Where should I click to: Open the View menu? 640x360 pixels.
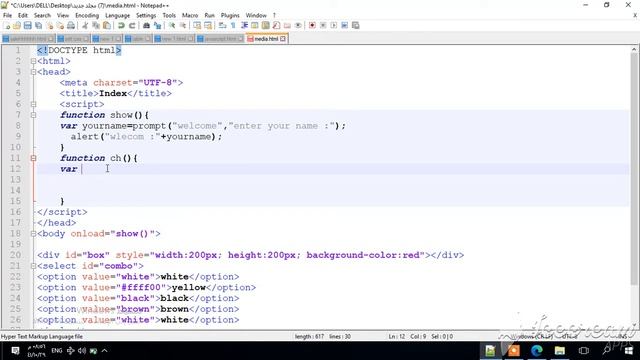coord(62,16)
